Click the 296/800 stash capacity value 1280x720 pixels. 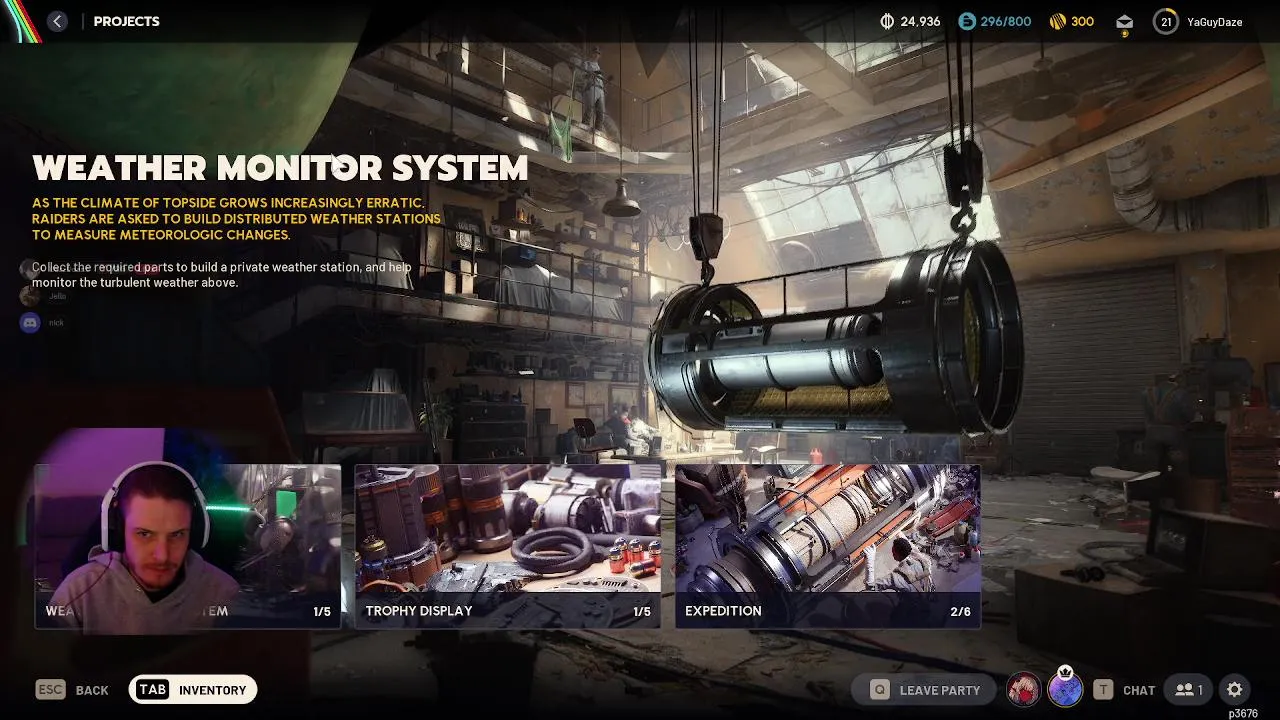click(1005, 21)
